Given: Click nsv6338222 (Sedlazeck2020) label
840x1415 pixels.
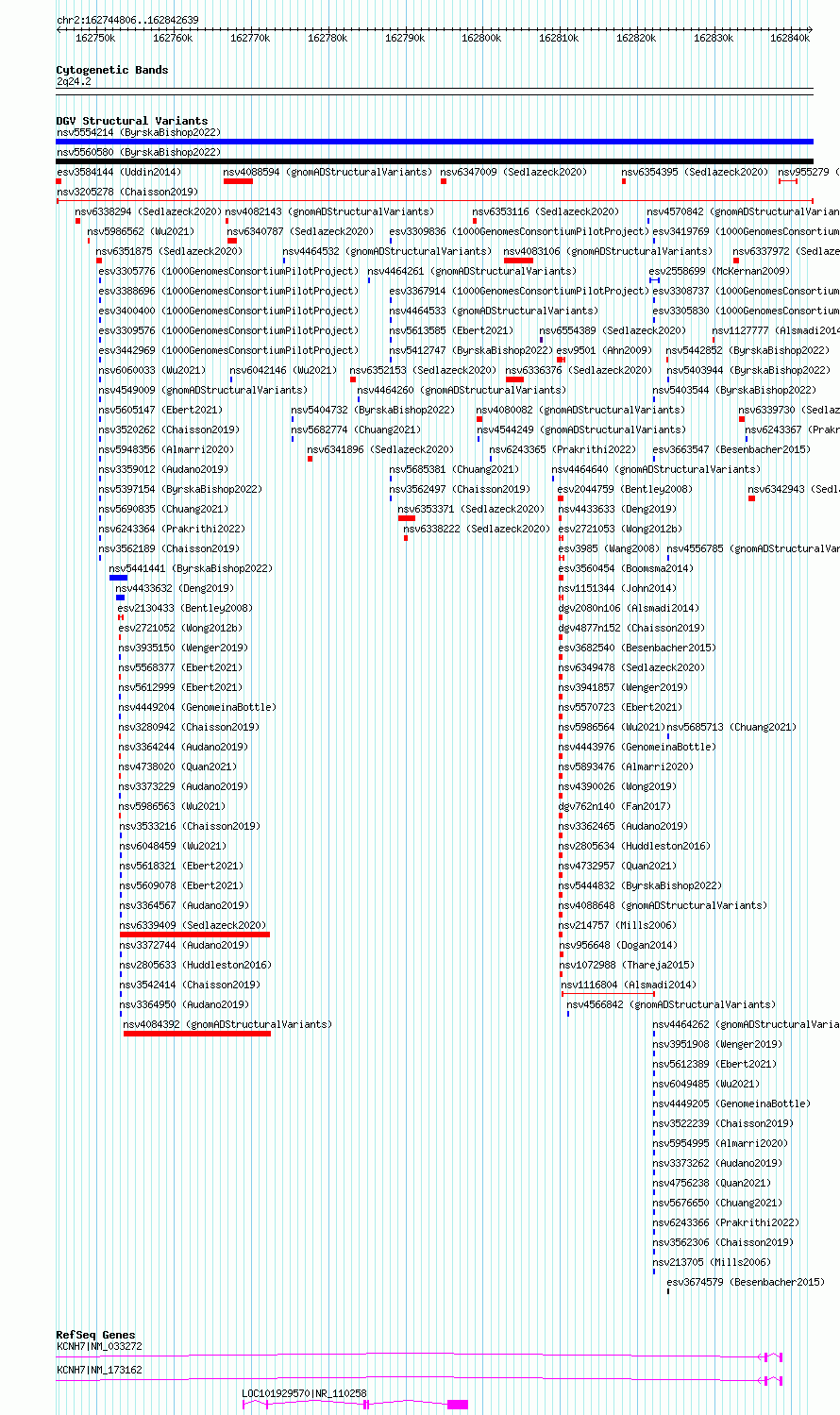Looking at the screenshot, I should pyautogui.click(x=477, y=529).
